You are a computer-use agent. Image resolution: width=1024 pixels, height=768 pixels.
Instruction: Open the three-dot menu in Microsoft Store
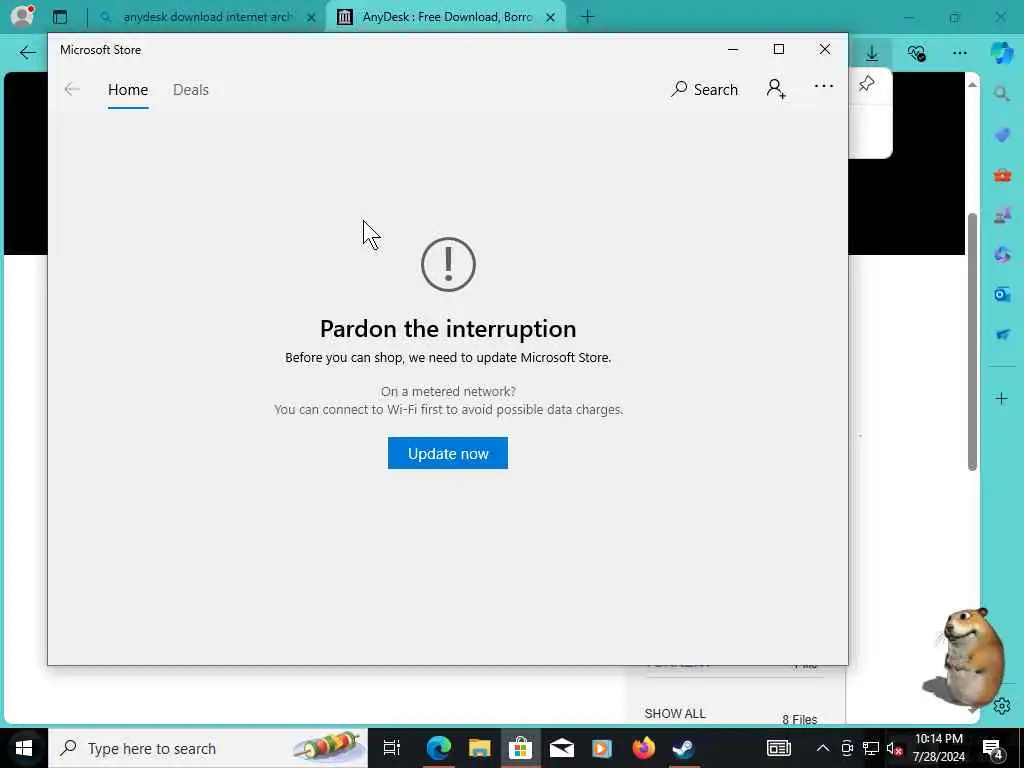pos(824,86)
